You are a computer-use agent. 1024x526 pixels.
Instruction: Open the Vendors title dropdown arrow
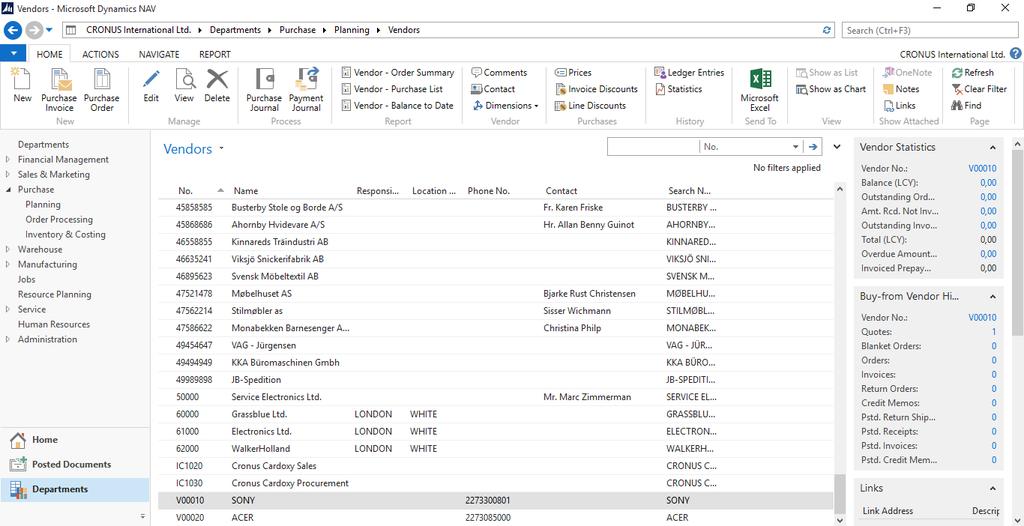[x=221, y=149]
